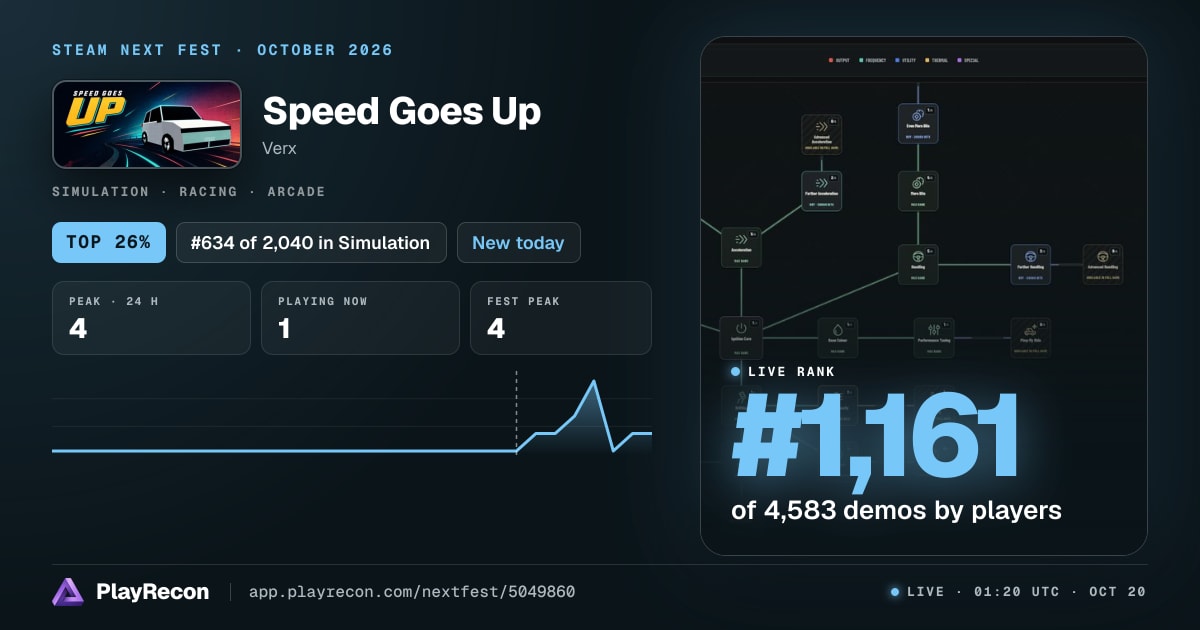Image resolution: width=1200 pixels, height=630 pixels.
Task: Select the Performance Tuning sliders node
Action: click(934, 338)
